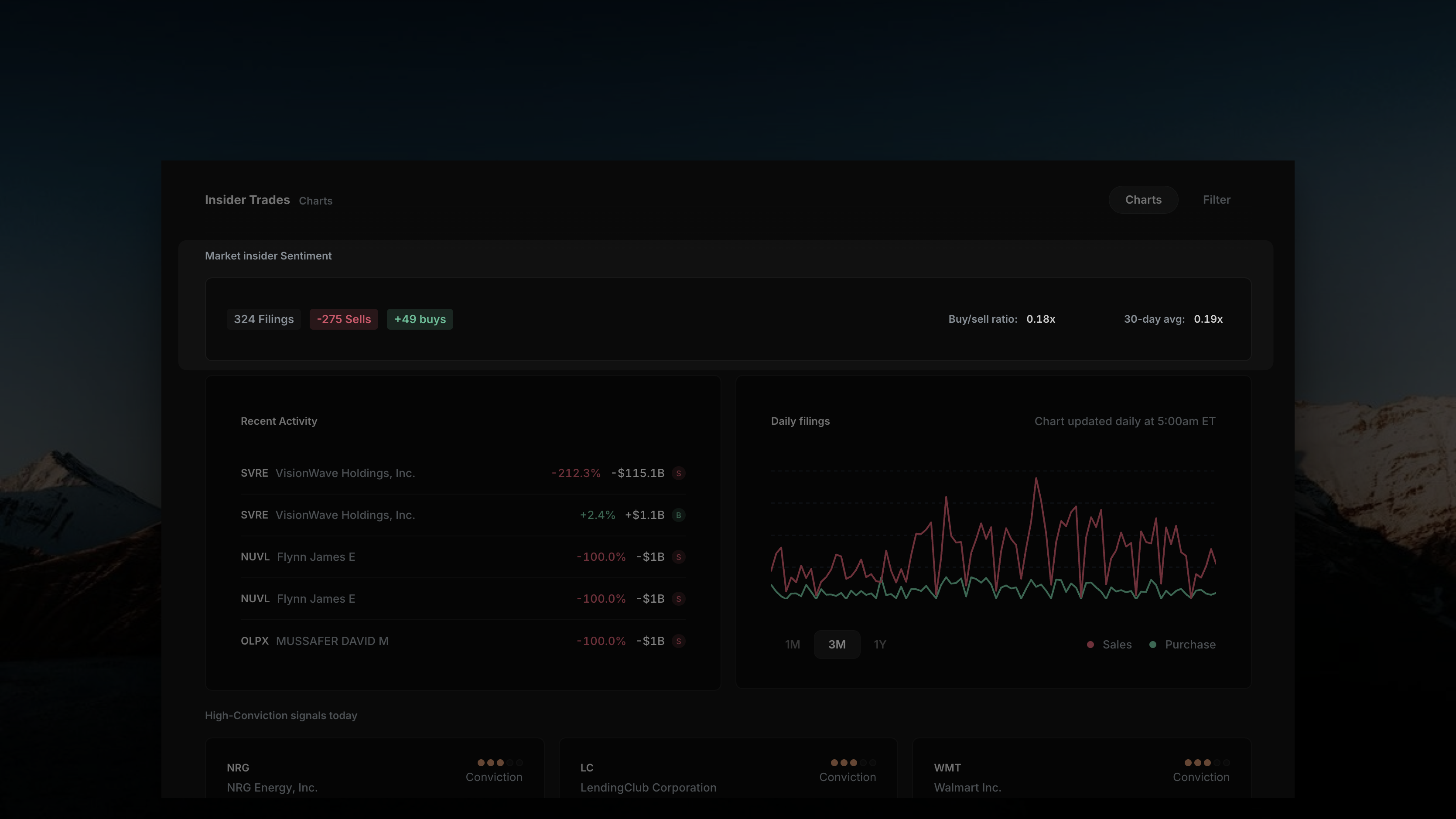Select the 1M chart range

(x=793, y=645)
